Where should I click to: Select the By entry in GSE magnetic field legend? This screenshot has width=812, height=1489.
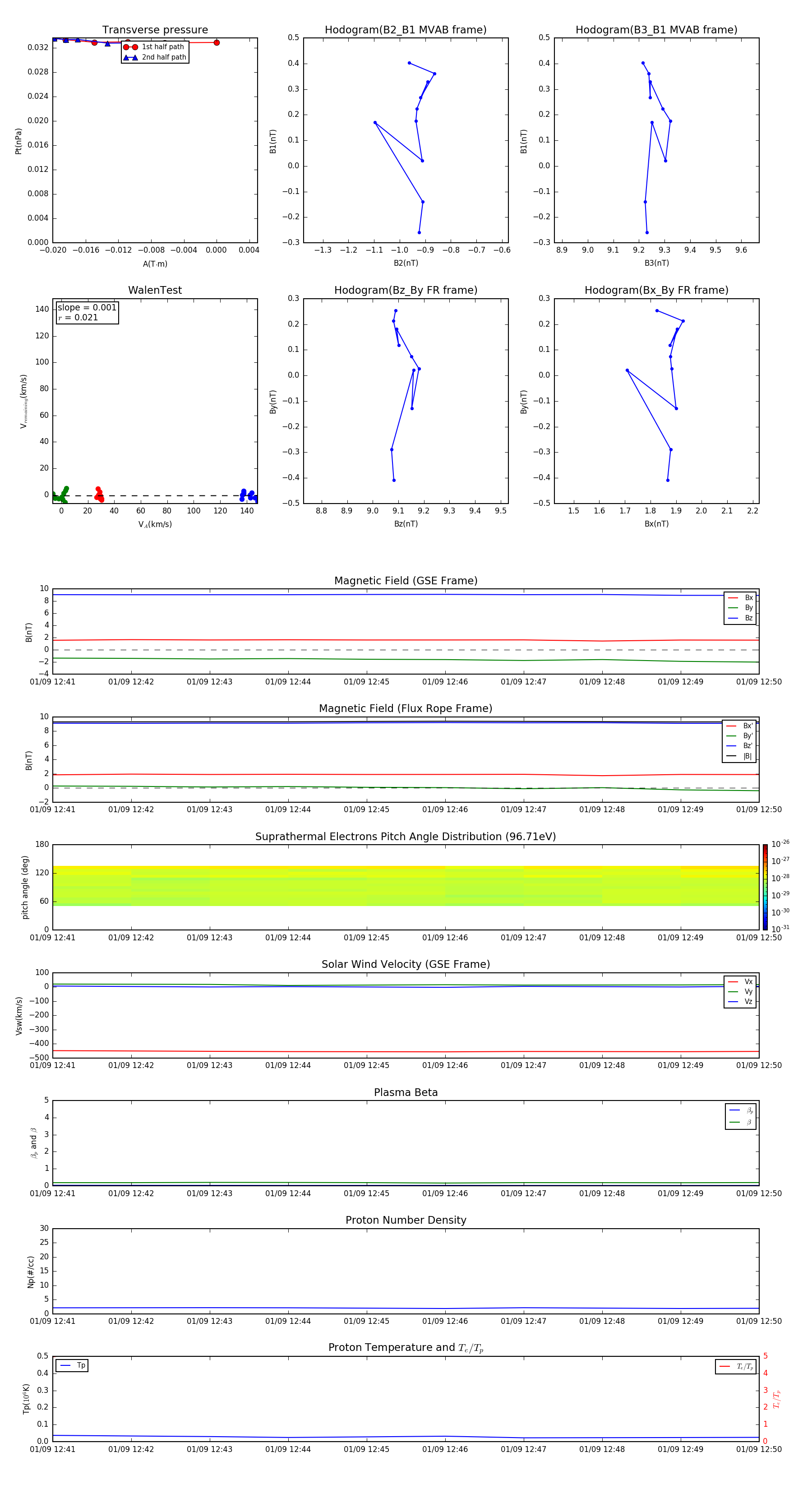(x=740, y=607)
